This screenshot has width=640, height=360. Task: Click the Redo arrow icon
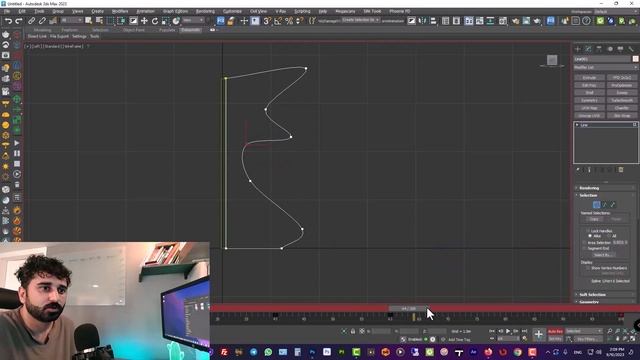(18, 21)
